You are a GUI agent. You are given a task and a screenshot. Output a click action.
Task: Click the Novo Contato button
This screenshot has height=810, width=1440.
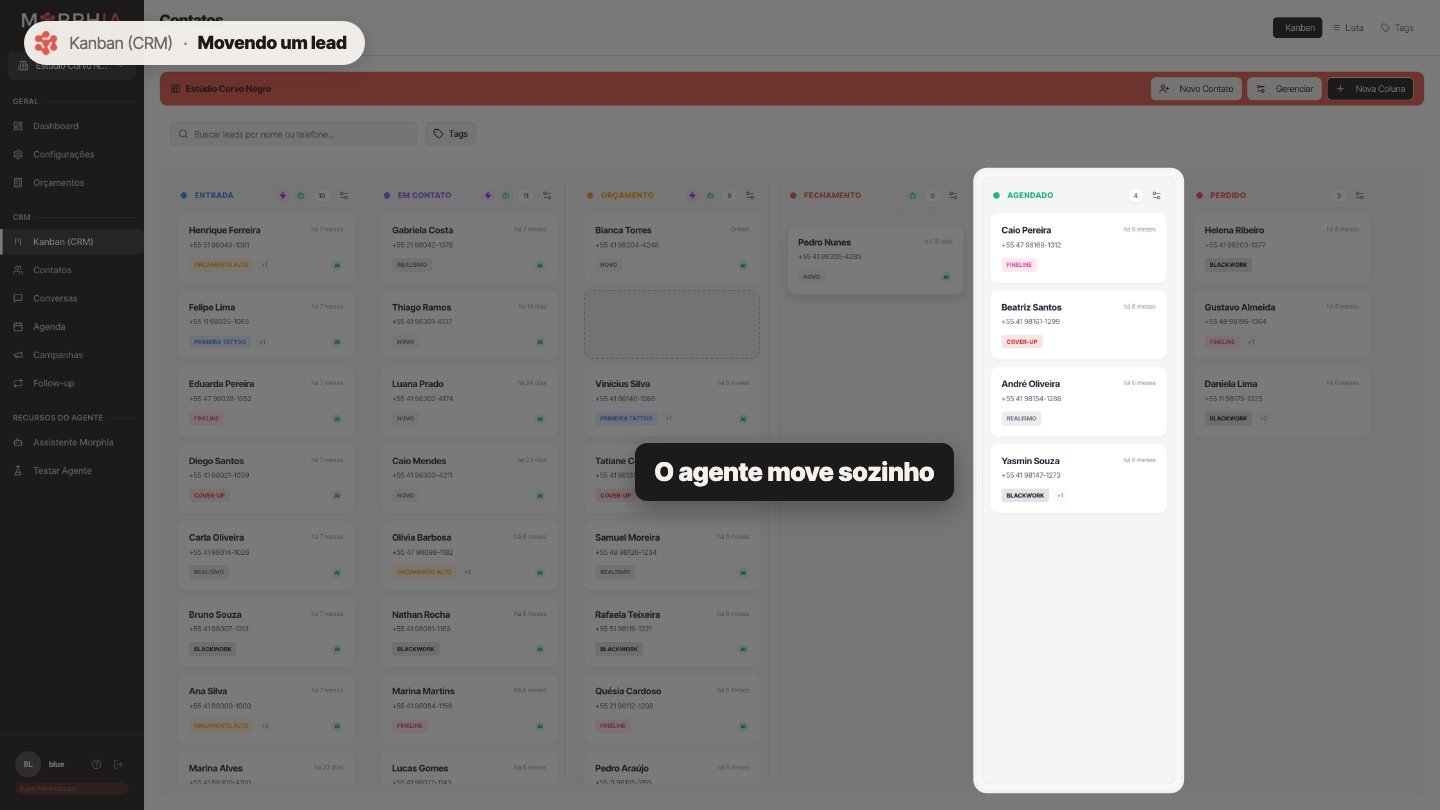point(1196,89)
